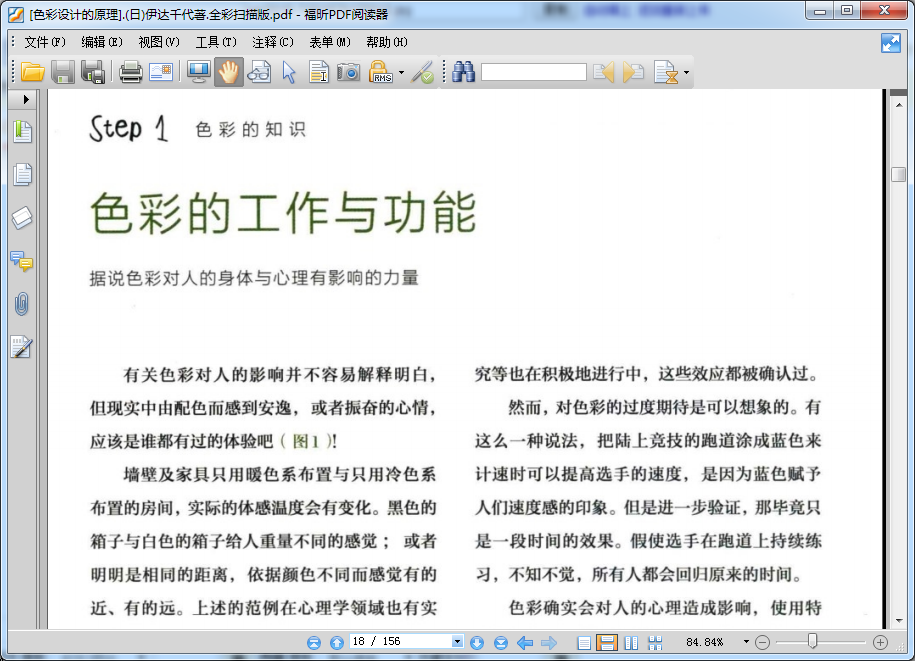Screen dimensions: 915x661
Task: Go to the previous page button
Action: [x=337, y=642]
